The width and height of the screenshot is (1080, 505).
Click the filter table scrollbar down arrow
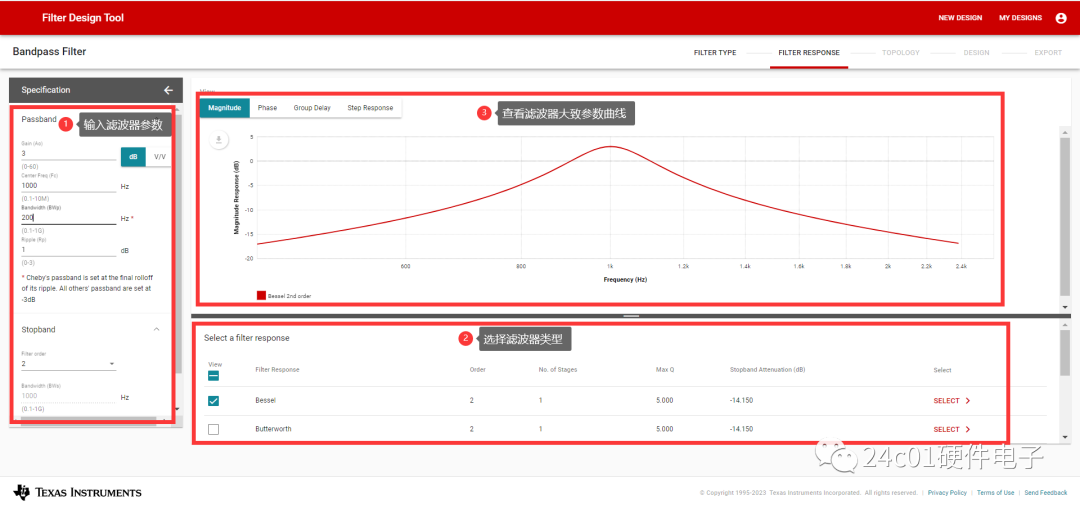(x=1065, y=437)
